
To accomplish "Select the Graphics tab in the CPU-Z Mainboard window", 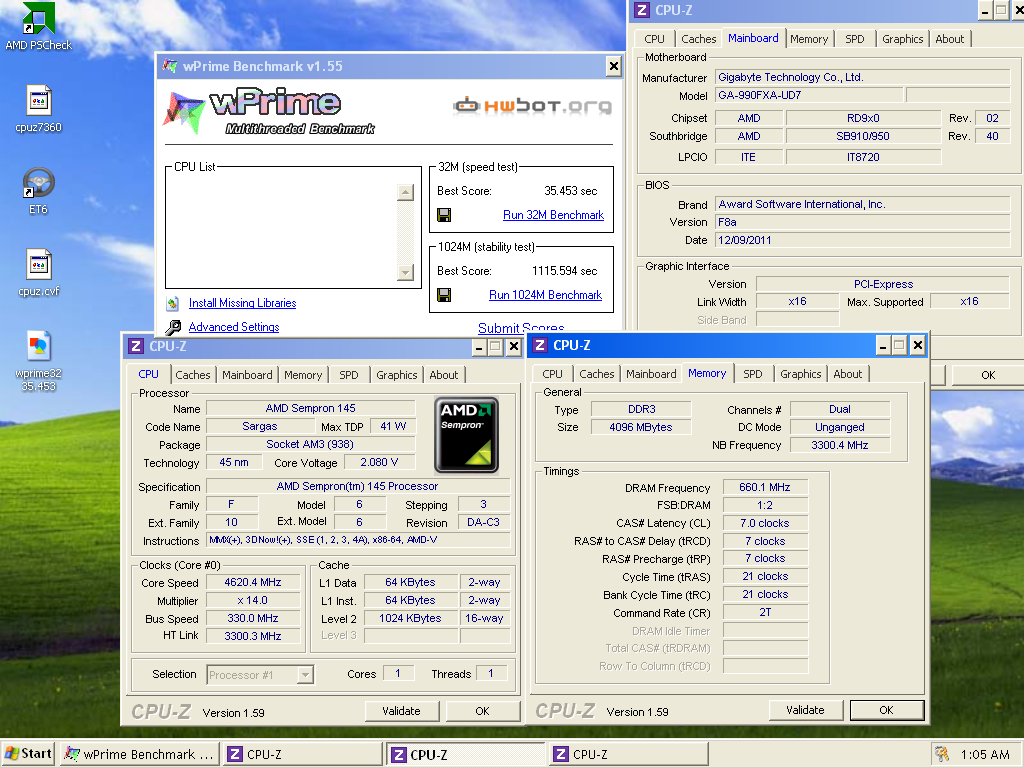I will [x=903, y=39].
